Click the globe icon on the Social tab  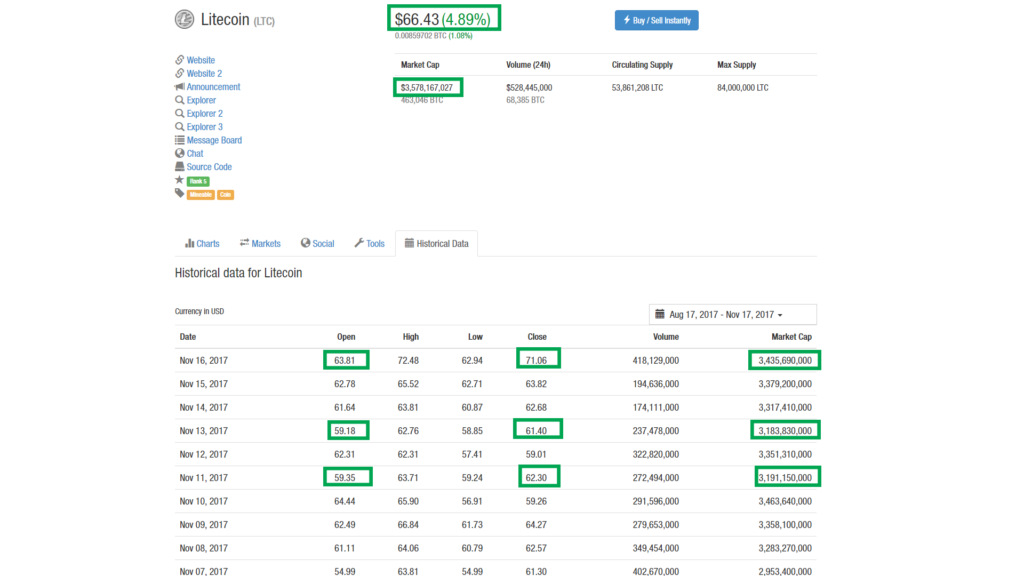pyautogui.click(x=303, y=243)
